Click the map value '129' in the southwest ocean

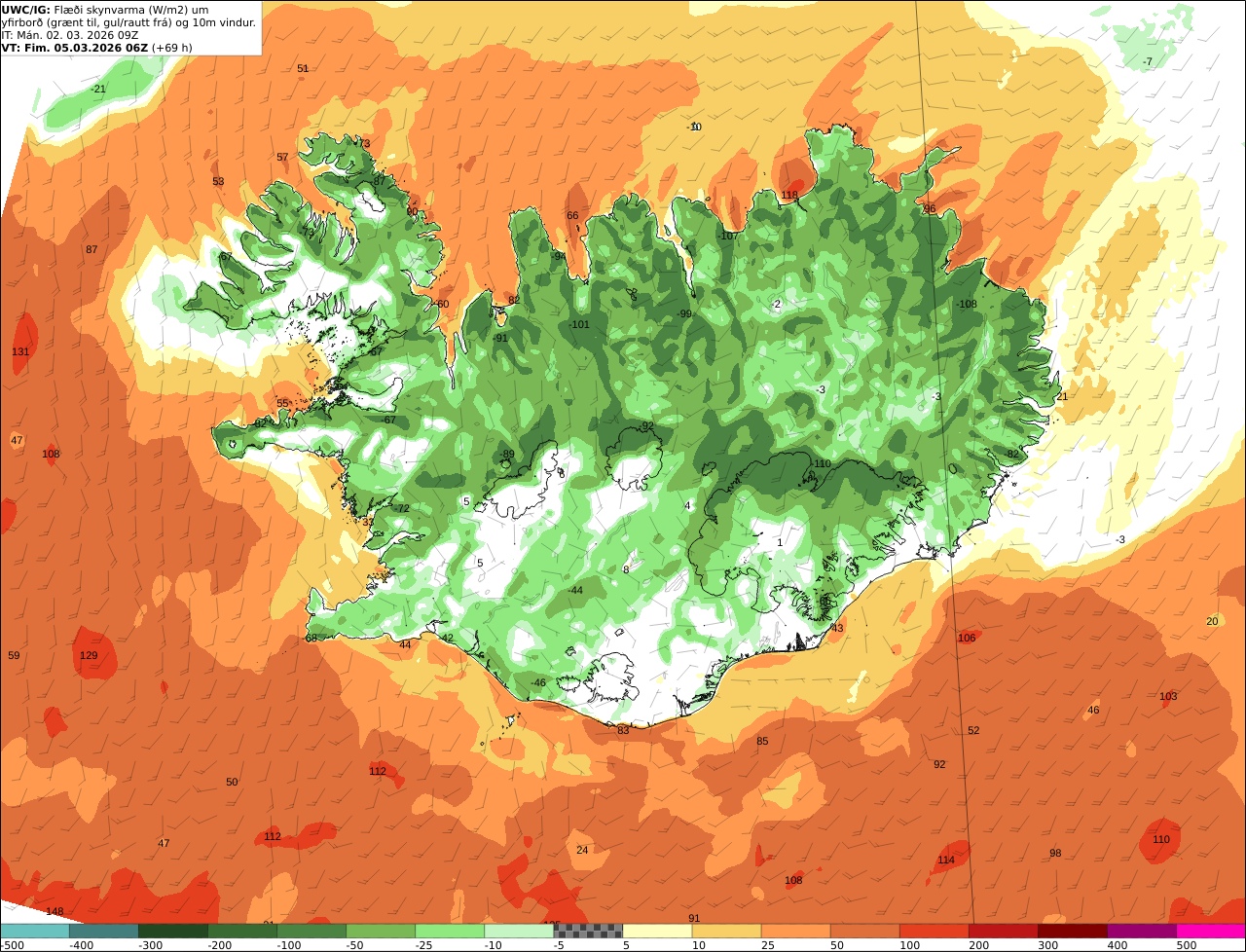tap(89, 655)
